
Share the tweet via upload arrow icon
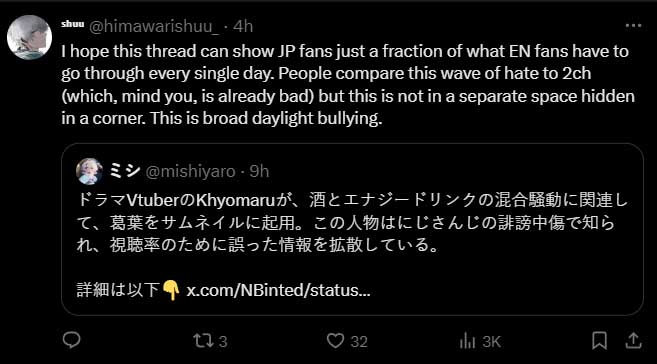(x=634, y=340)
